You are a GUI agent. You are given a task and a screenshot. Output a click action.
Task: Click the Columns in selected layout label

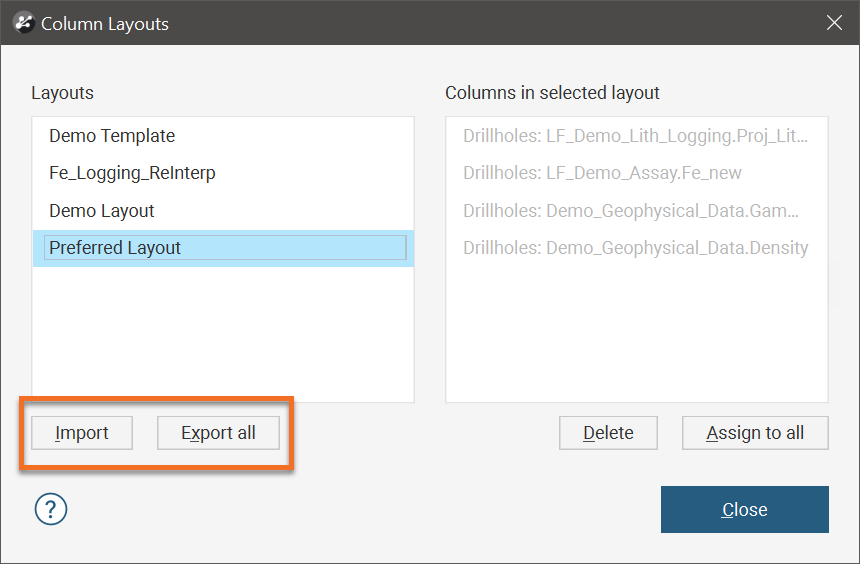point(552,93)
